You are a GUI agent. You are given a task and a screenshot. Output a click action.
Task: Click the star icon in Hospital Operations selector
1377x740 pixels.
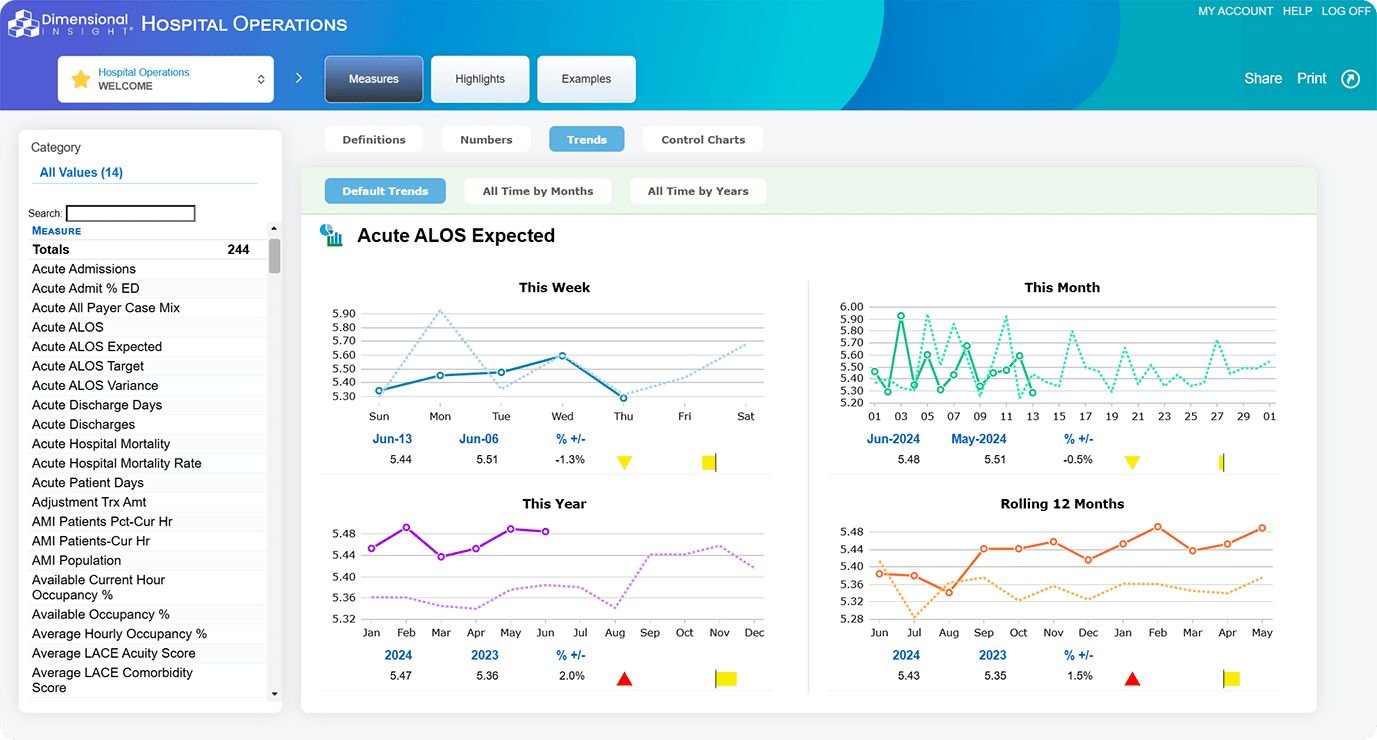81,79
